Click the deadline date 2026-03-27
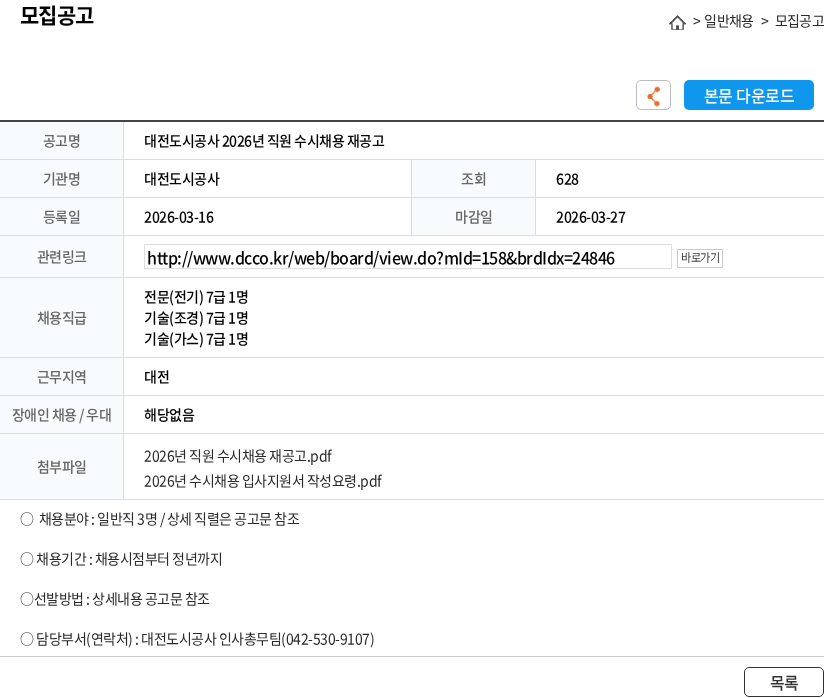Viewport: 824px width, 698px height. [591, 218]
